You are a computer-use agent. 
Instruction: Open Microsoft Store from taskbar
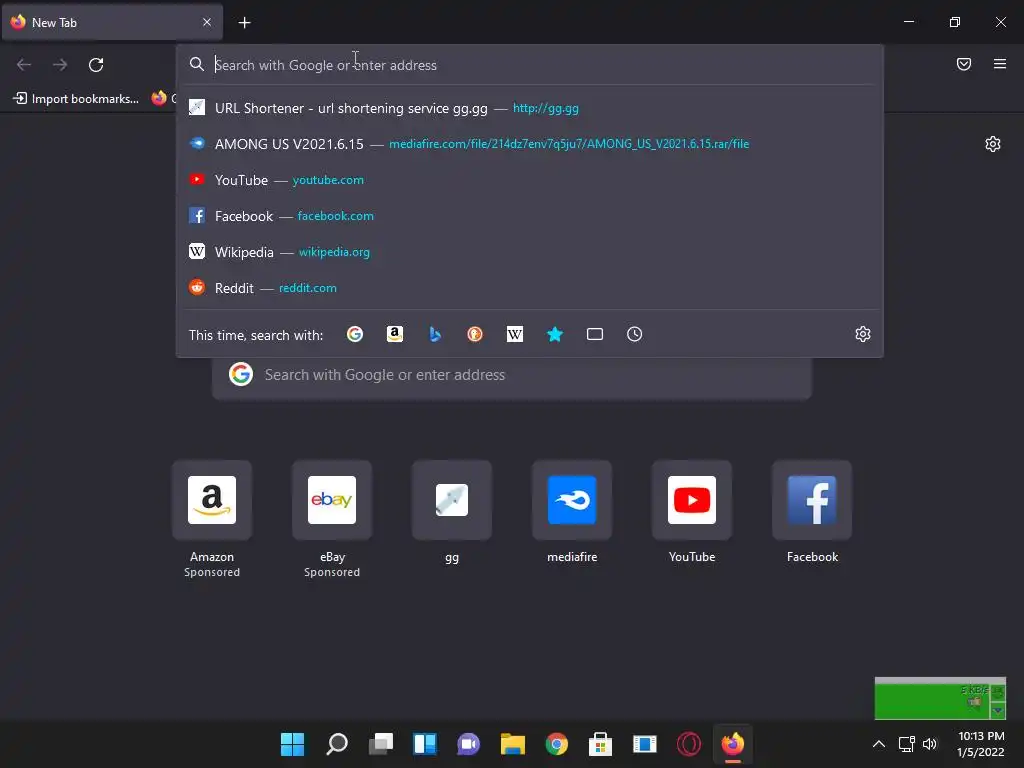click(600, 744)
